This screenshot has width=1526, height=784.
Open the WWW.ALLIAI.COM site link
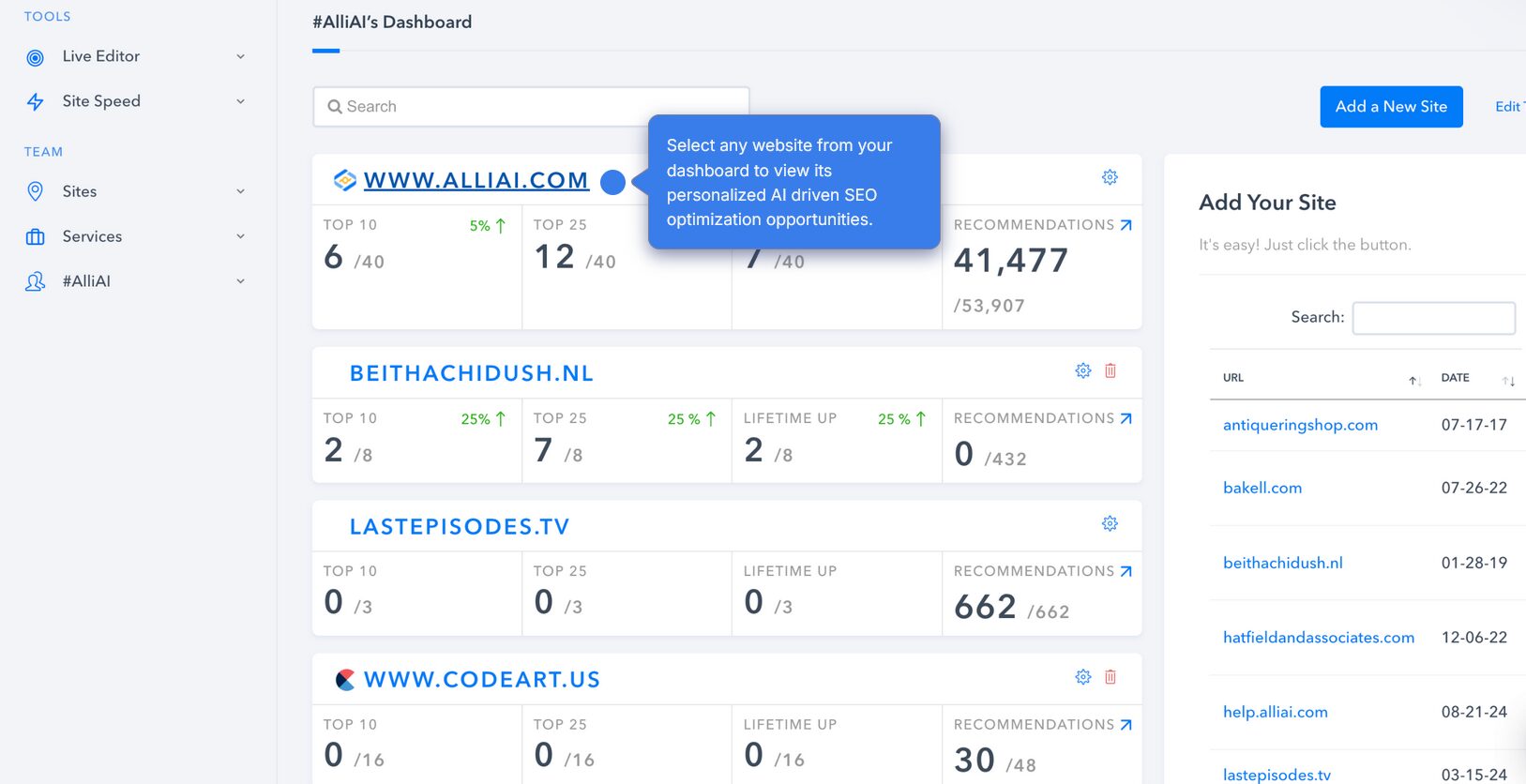476,180
